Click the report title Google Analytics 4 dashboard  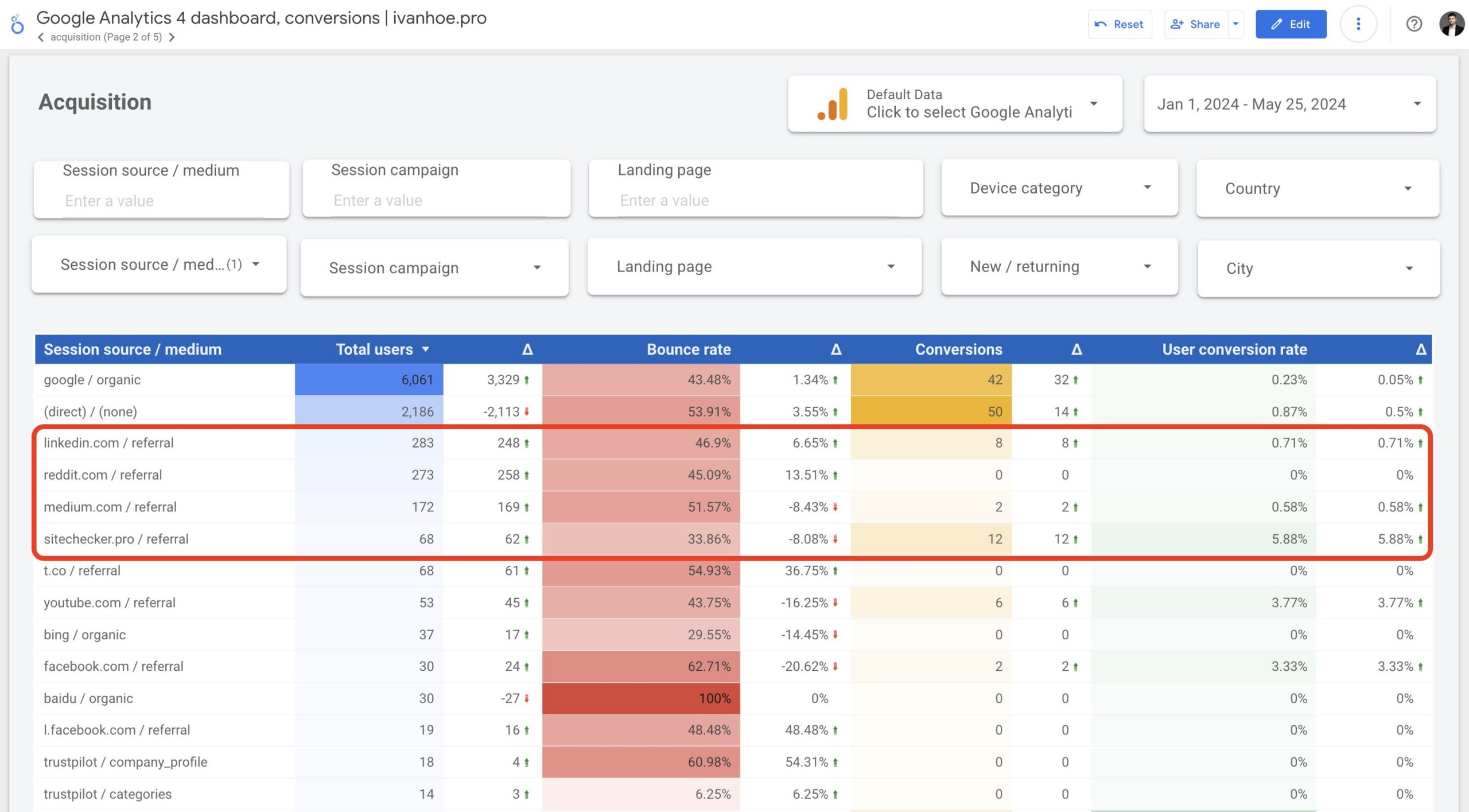pyautogui.click(x=261, y=18)
